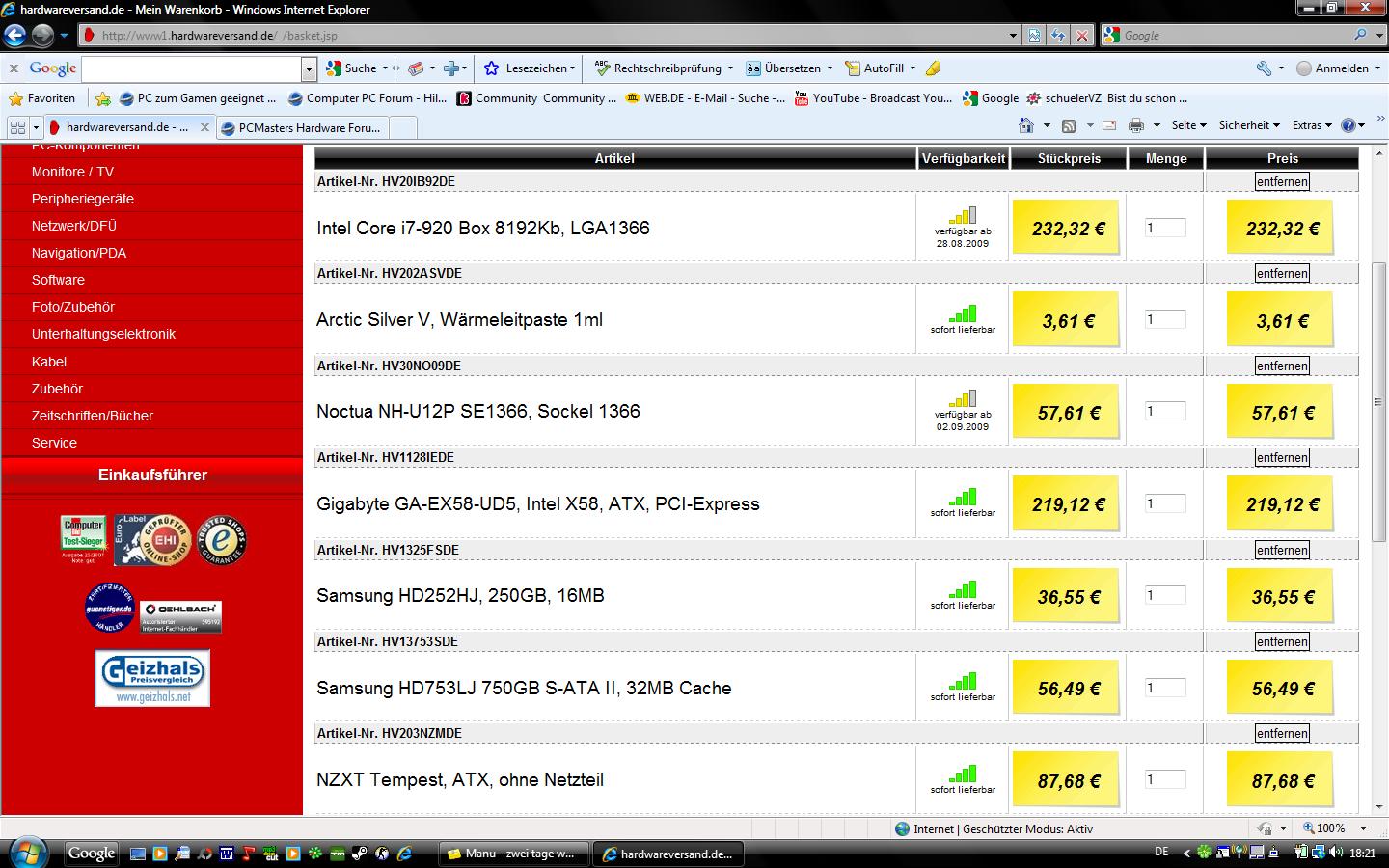Open 'Manu - zwei tage w...' taskbar window
This screenshot has height=868, width=1389.
click(512, 854)
